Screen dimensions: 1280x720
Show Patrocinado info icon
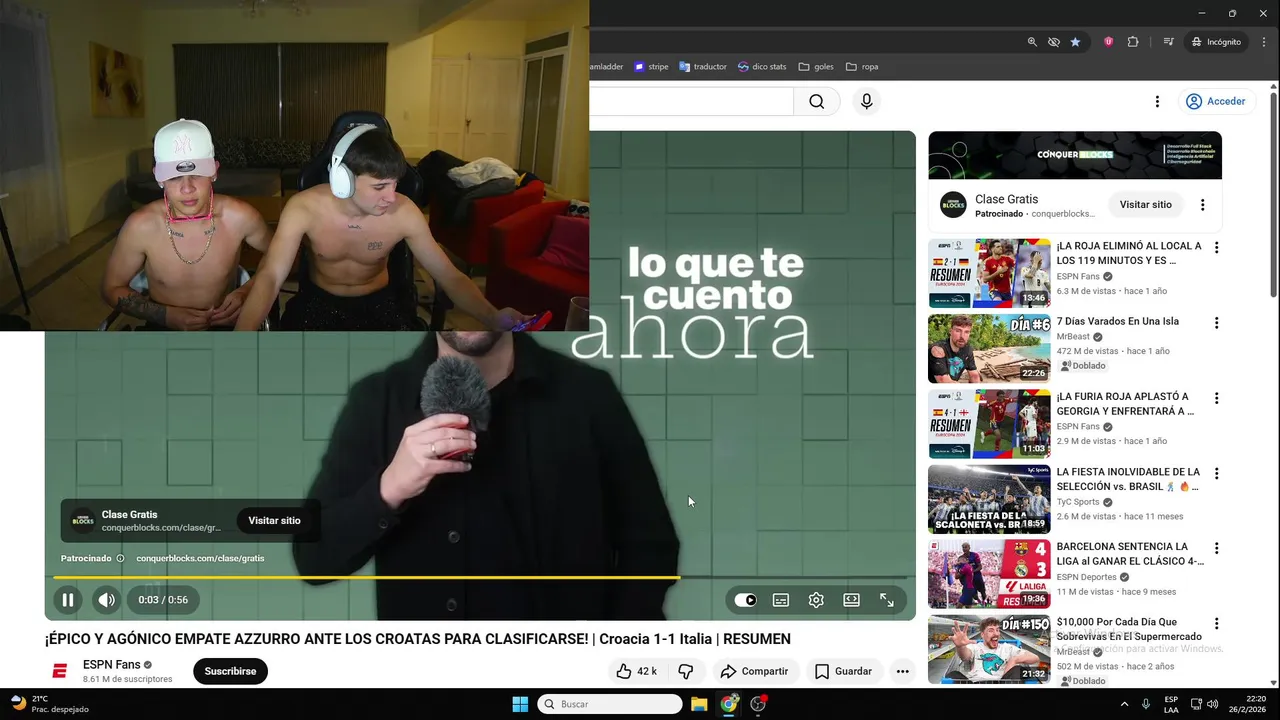click(120, 558)
